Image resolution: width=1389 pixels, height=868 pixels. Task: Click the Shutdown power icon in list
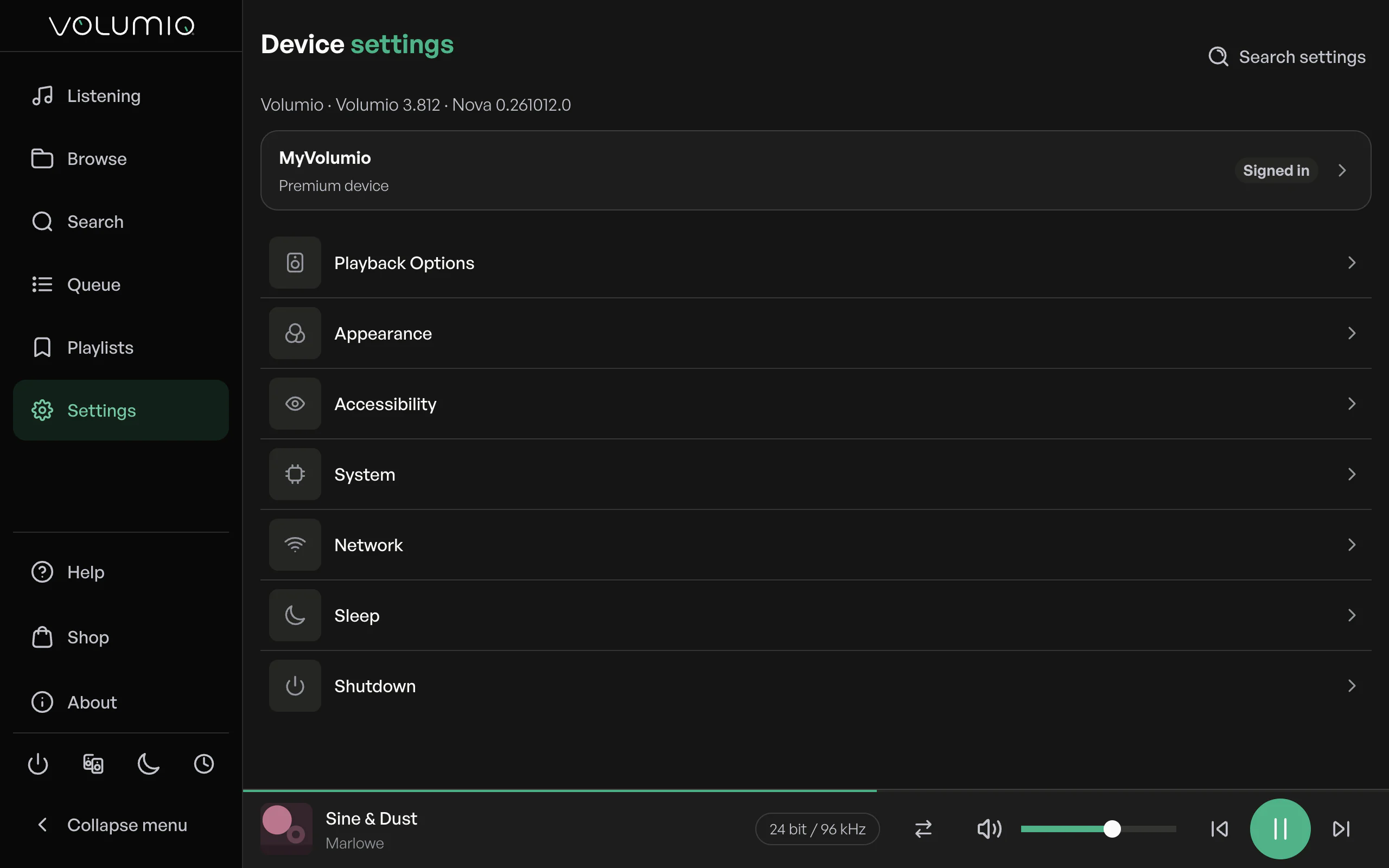click(295, 686)
